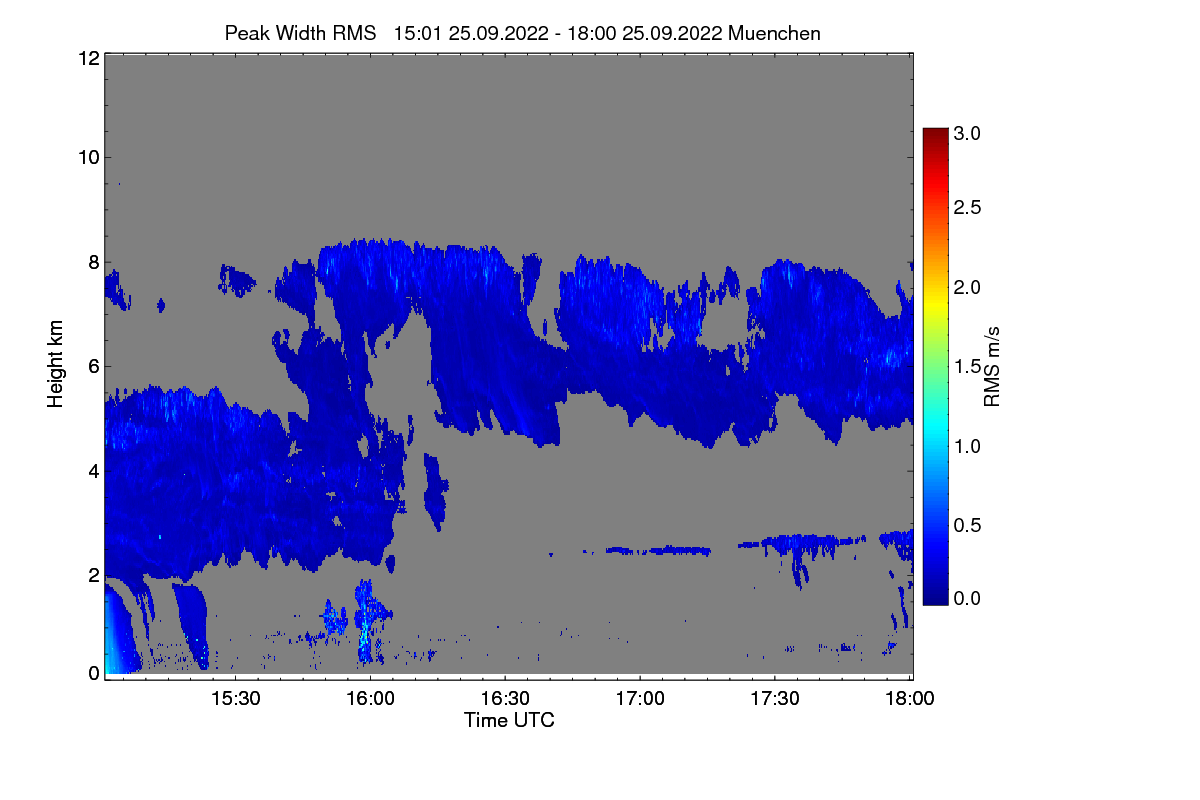Click the colorbar value 1.5
Viewport: 1200px width, 800px height.
tap(968, 366)
